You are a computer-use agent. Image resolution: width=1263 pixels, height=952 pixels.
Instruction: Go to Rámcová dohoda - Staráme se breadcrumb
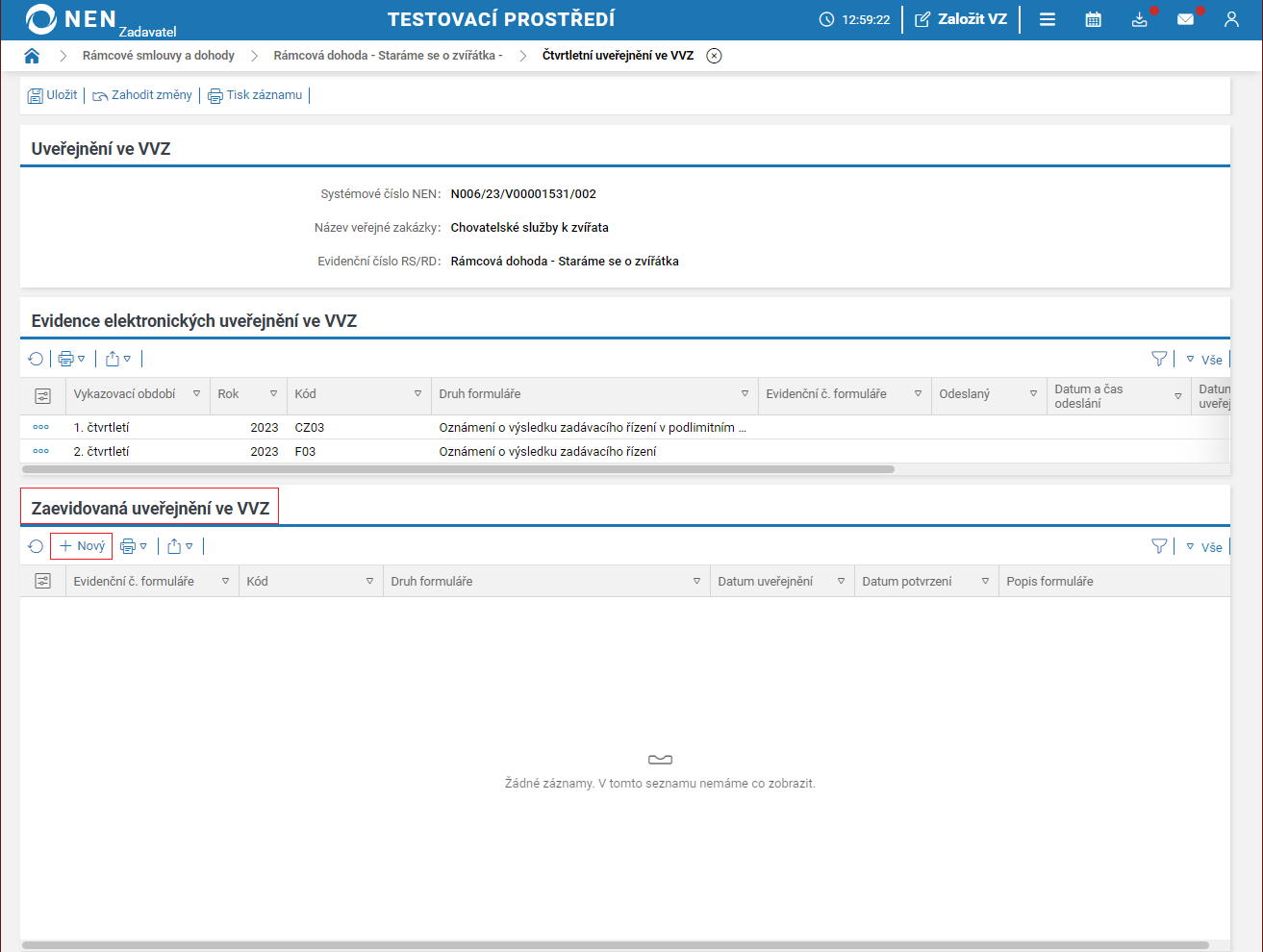pyautogui.click(x=388, y=56)
